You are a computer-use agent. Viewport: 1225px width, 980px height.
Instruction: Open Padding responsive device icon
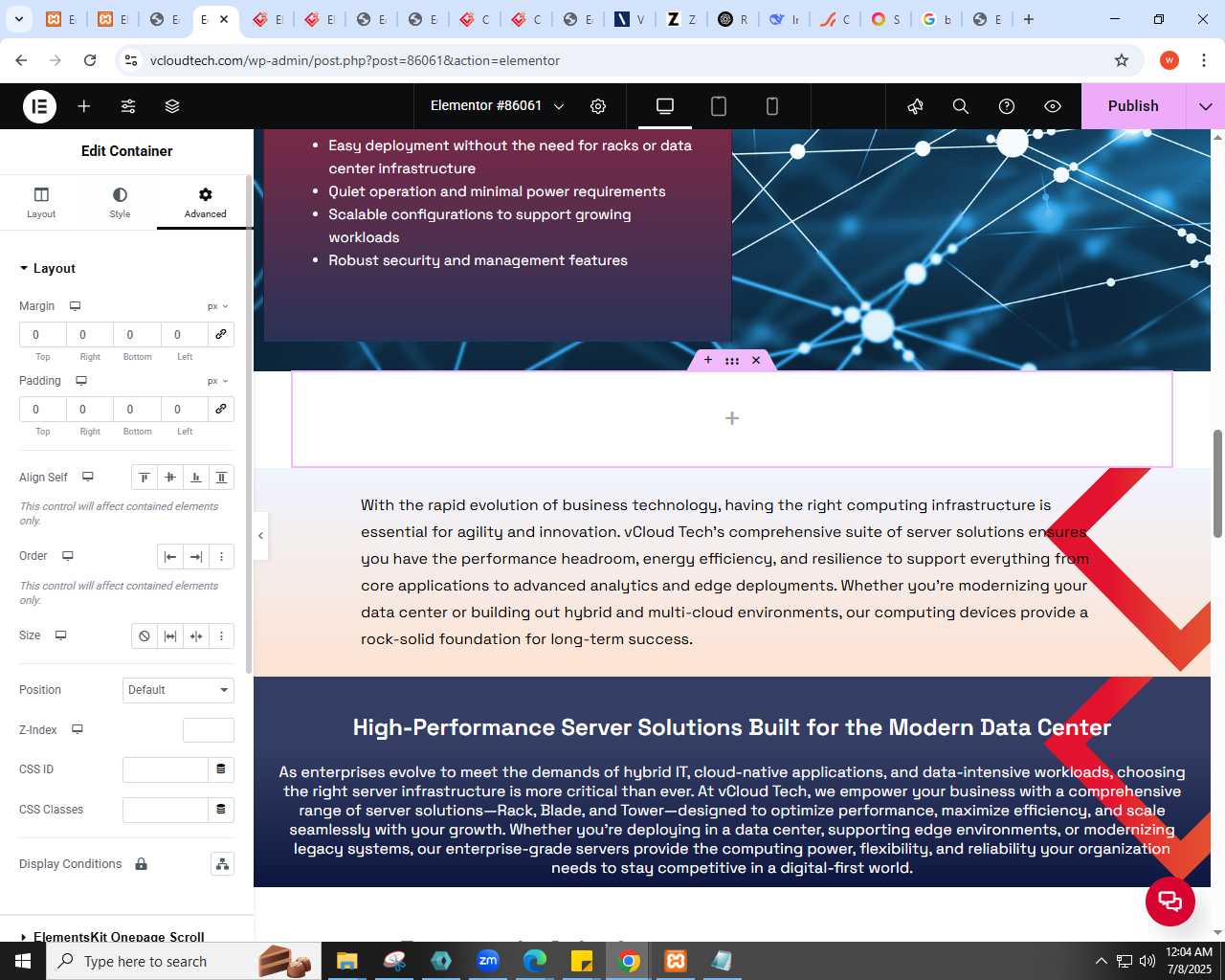[x=81, y=381]
